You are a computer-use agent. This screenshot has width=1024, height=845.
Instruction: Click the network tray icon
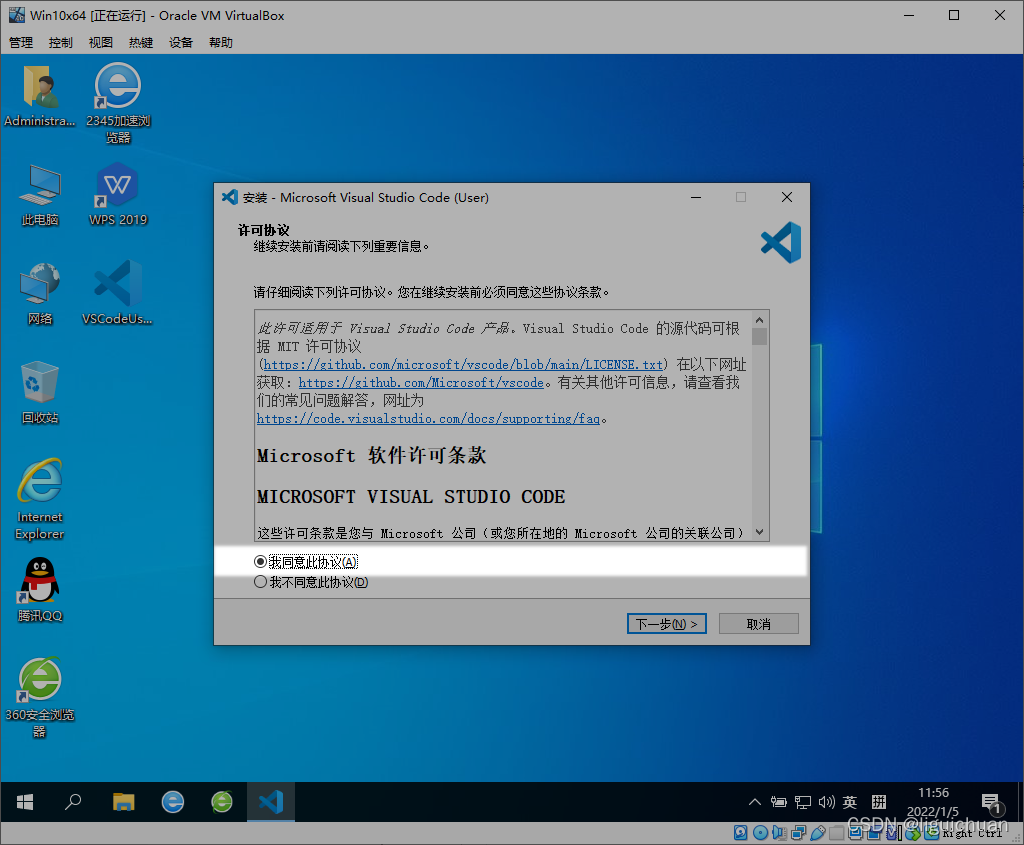[x=803, y=802]
